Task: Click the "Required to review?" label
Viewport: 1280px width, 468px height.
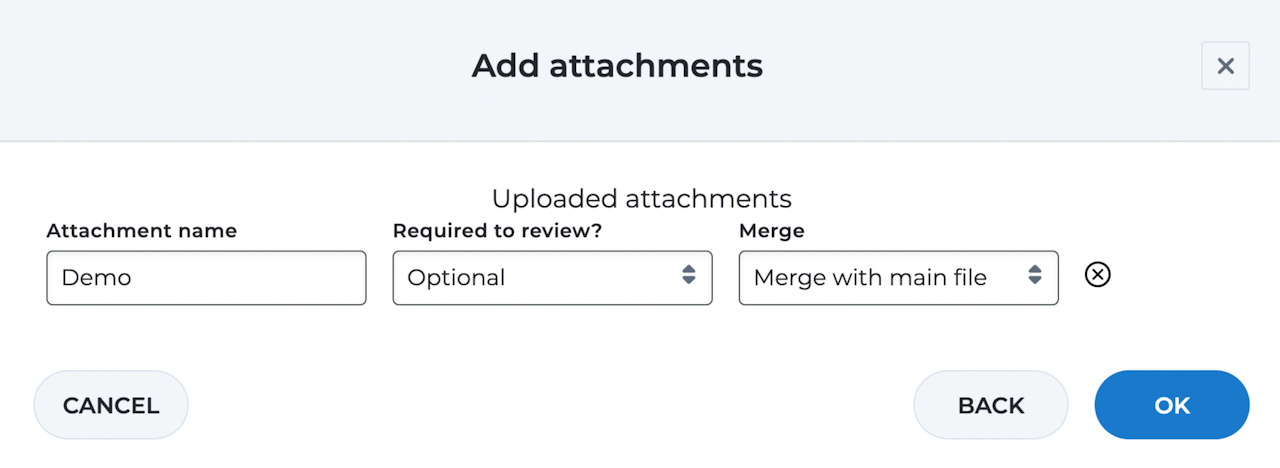Action: click(x=498, y=231)
